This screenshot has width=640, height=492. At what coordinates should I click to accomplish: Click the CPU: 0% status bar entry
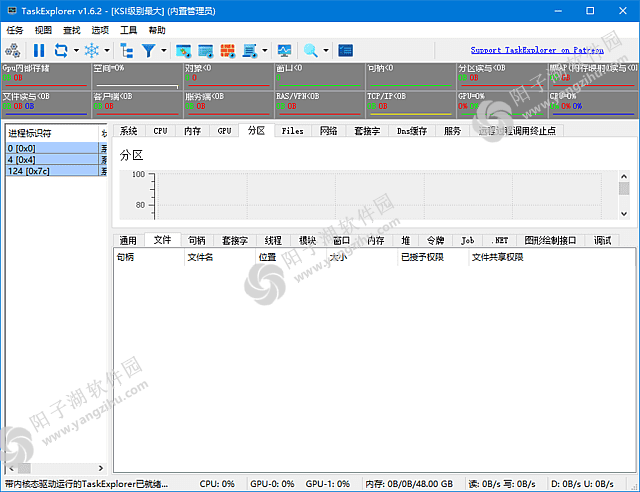[x=217, y=484]
